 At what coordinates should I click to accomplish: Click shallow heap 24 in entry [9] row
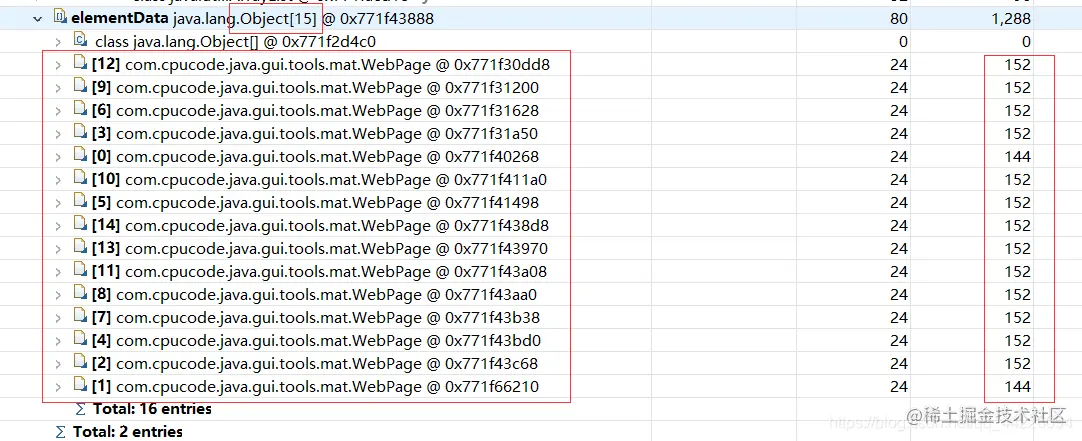[x=899, y=88]
